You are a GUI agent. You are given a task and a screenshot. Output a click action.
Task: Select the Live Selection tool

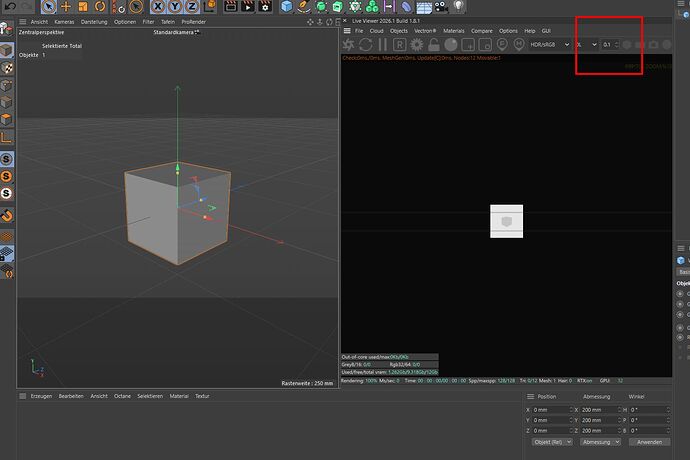49,6
